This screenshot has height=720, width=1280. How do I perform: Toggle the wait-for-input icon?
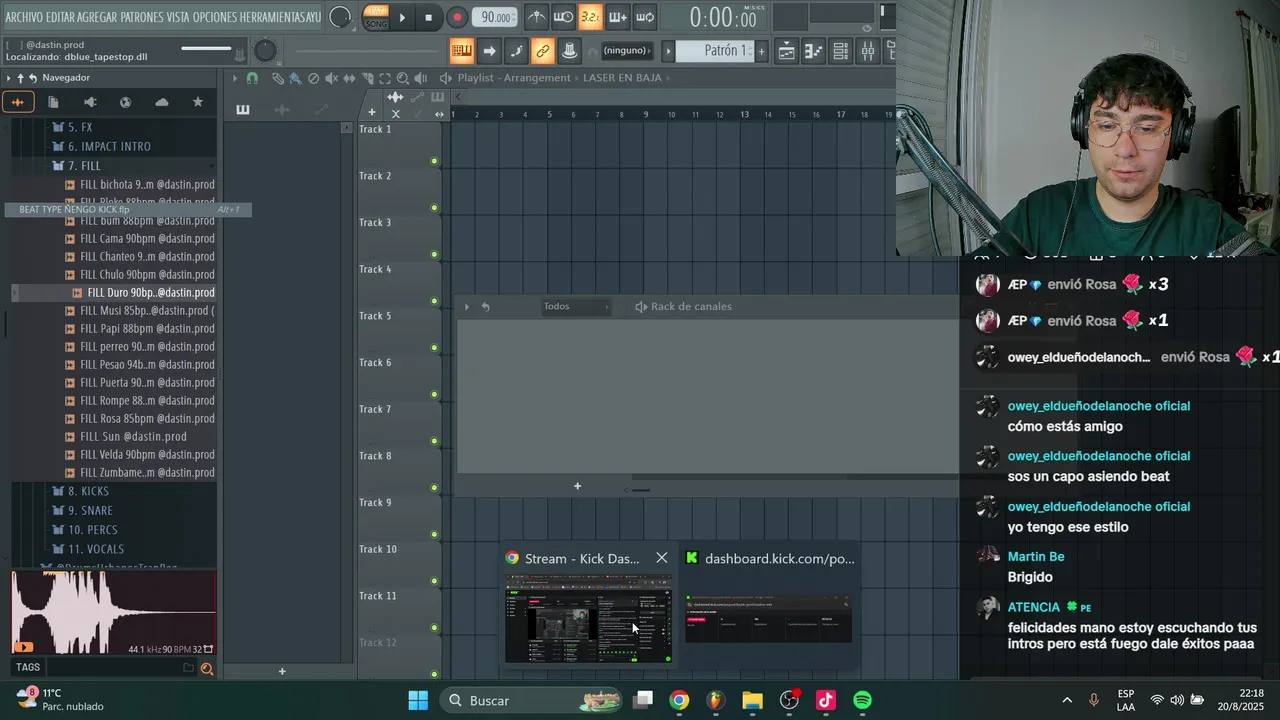pos(564,17)
